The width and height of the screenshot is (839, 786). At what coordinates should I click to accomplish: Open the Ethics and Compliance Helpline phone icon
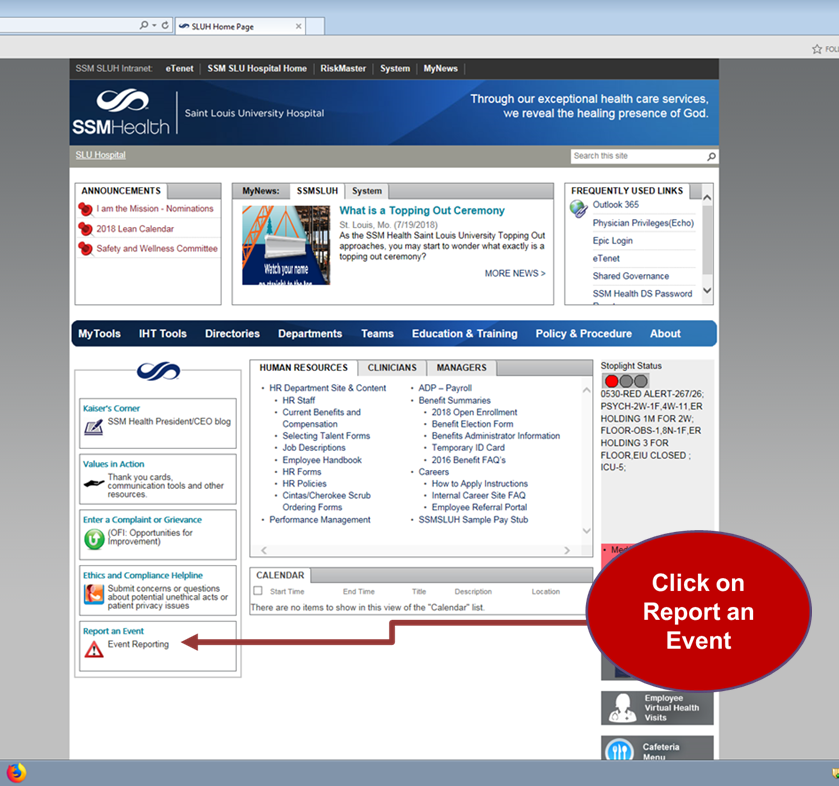(94, 593)
